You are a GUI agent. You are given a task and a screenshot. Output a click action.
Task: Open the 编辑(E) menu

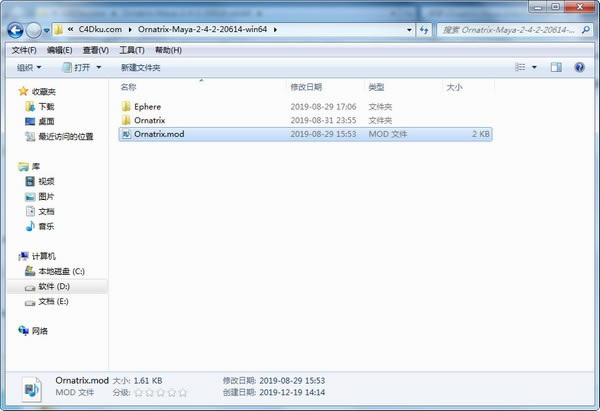coord(59,50)
